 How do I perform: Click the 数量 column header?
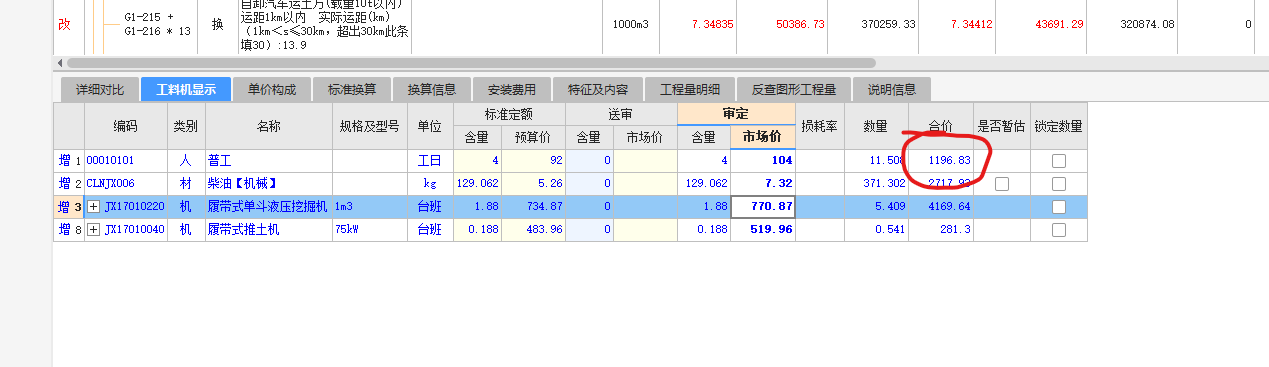876,126
